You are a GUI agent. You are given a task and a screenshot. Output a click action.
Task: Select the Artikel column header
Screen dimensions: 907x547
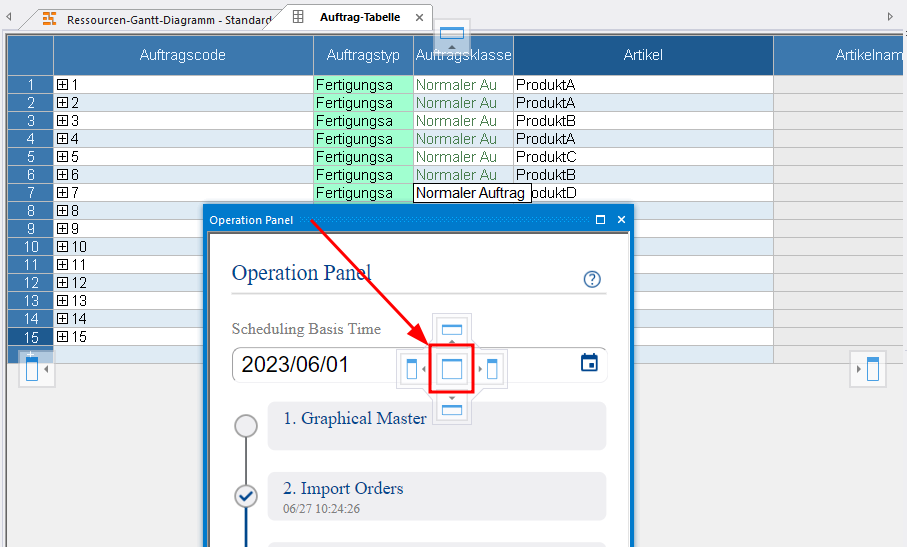pos(643,55)
